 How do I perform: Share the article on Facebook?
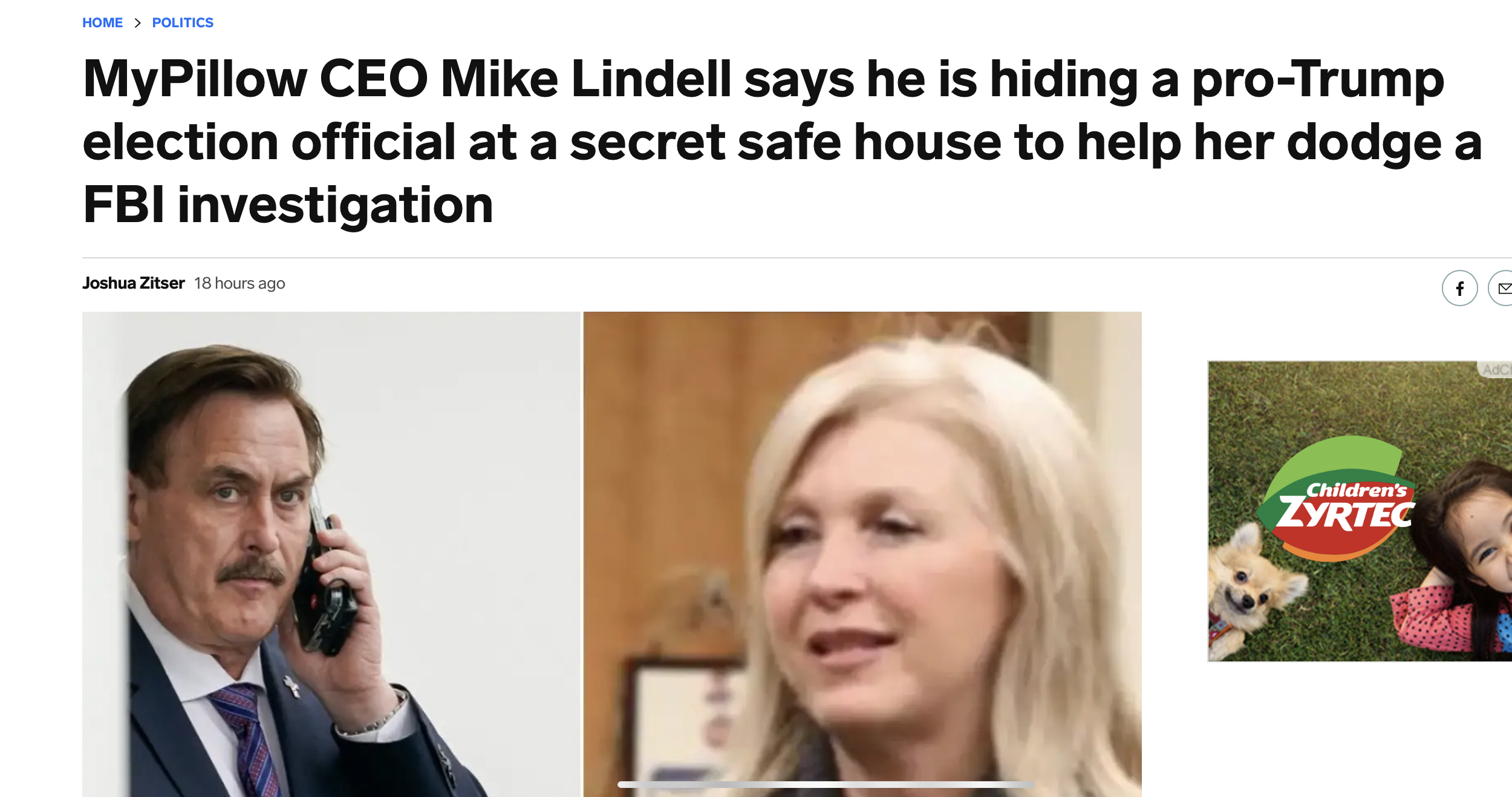click(1459, 288)
